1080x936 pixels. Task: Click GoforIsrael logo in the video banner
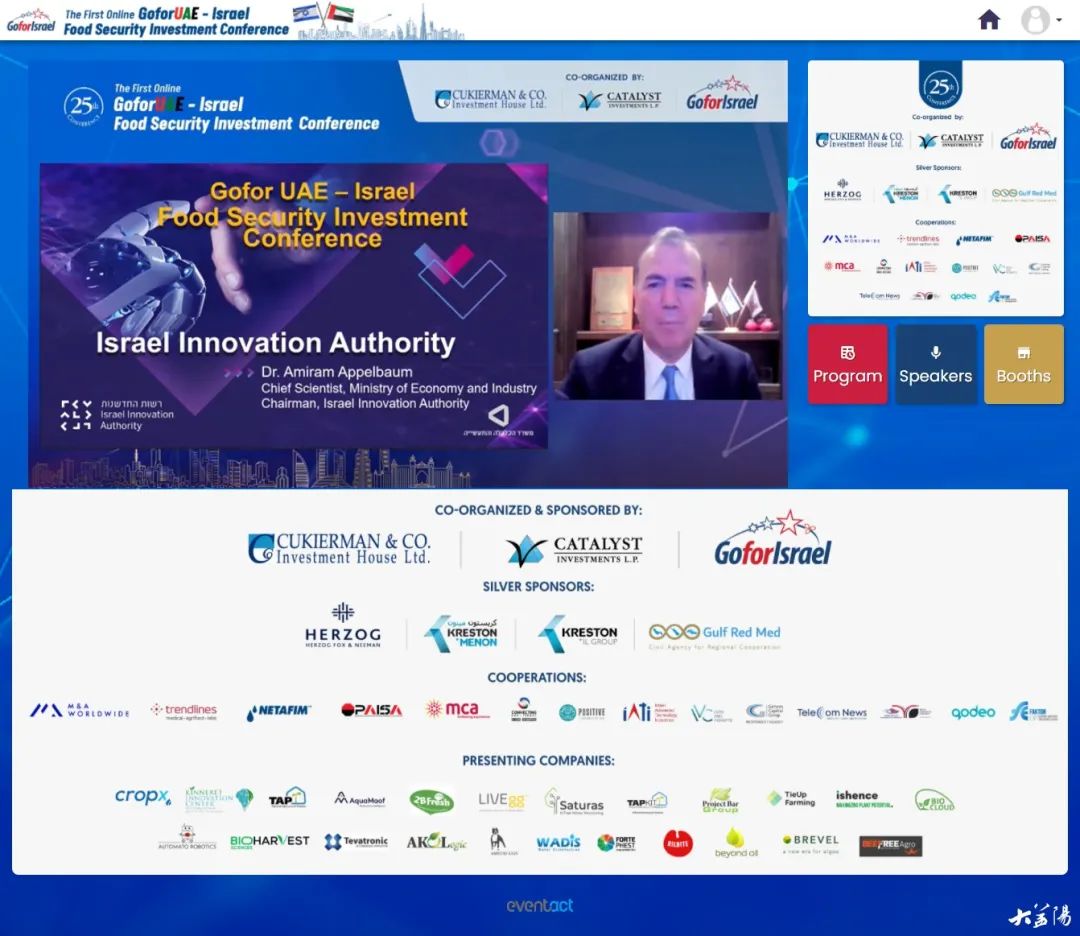click(722, 94)
